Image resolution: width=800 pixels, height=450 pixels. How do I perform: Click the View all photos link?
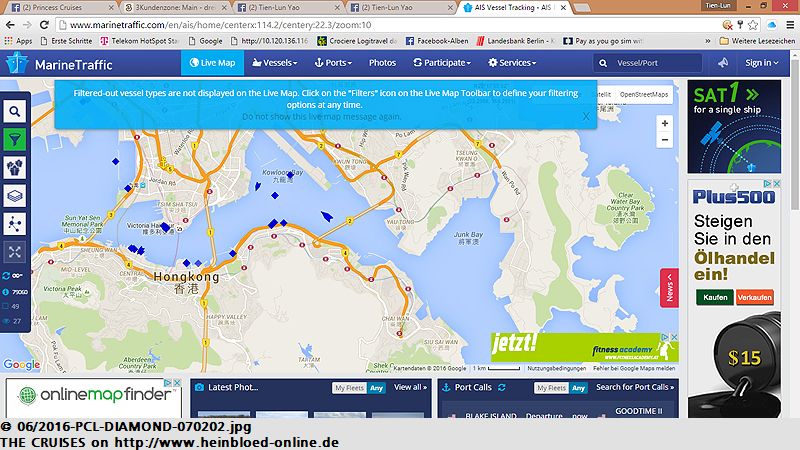410,387
